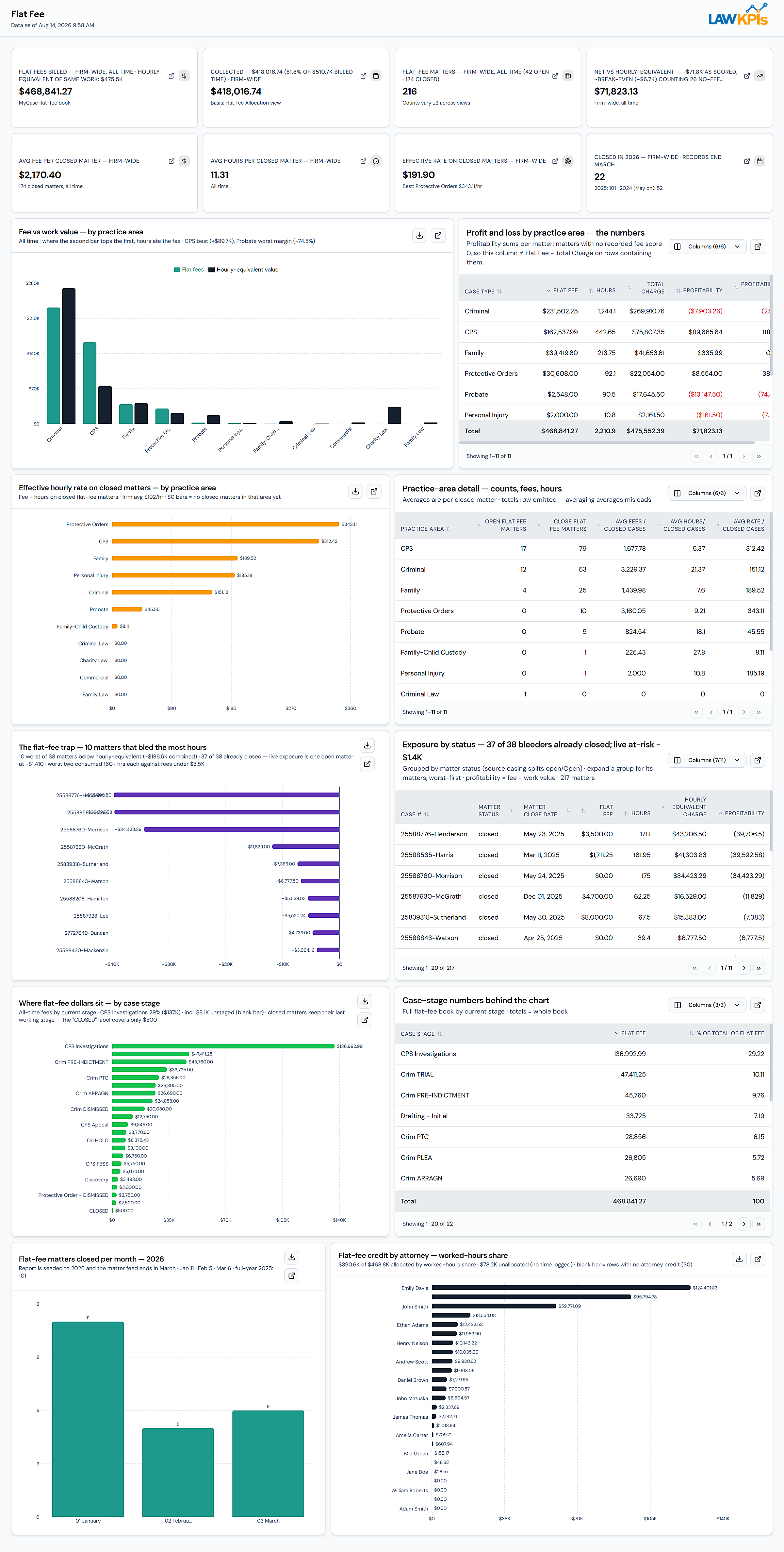The width and height of the screenshot is (784, 1552).
Task: Open Columns (6/6) dropdown in Practice-area detail
Action: [707, 493]
